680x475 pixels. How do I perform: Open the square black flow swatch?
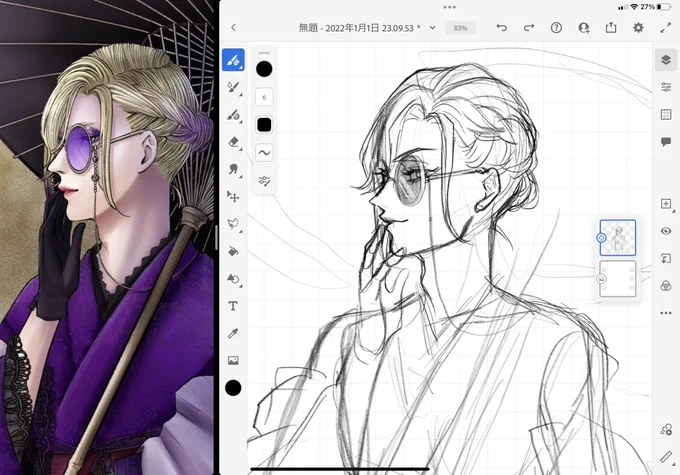click(x=264, y=125)
